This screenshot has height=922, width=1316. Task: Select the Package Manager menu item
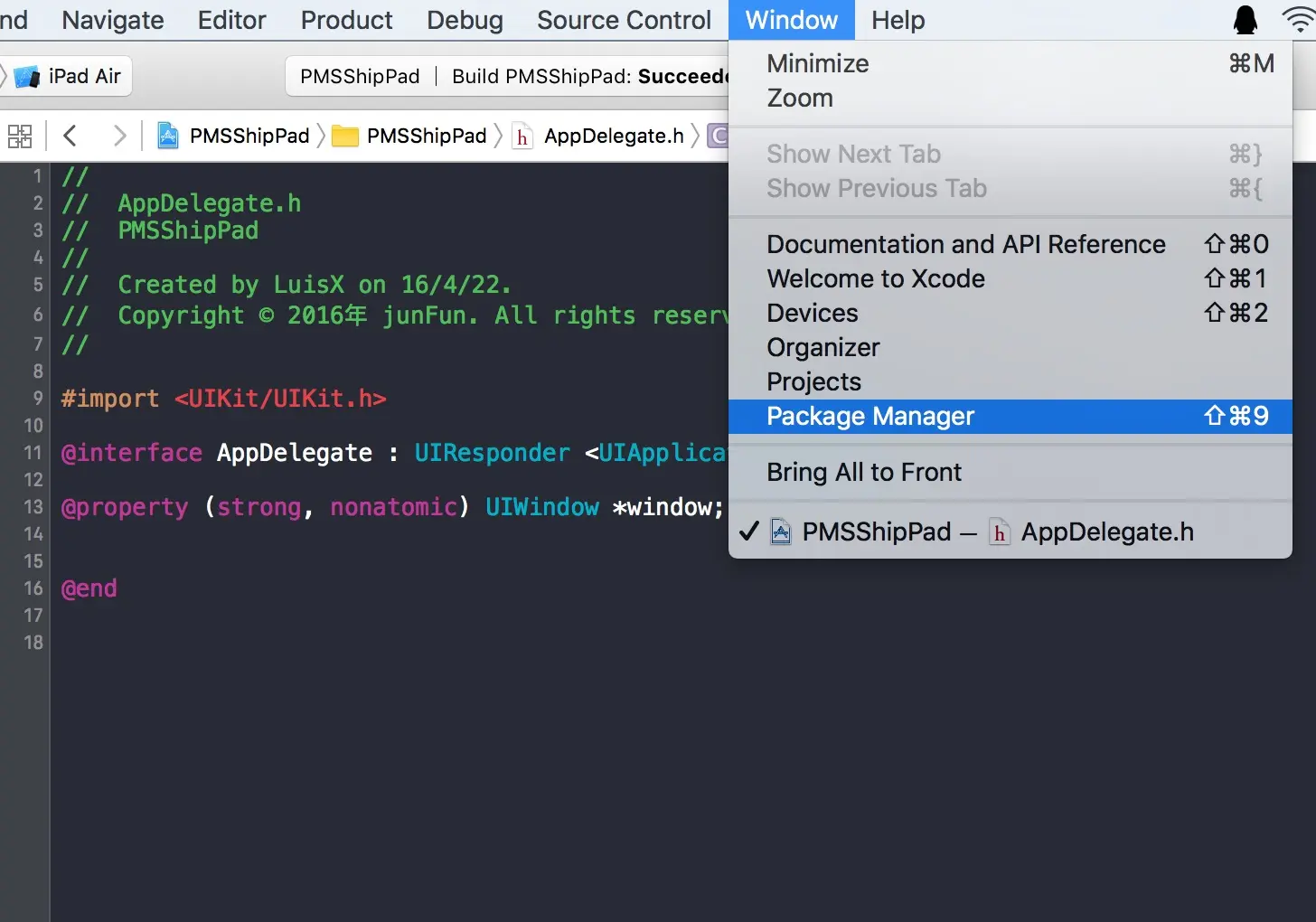(1010, 416)
